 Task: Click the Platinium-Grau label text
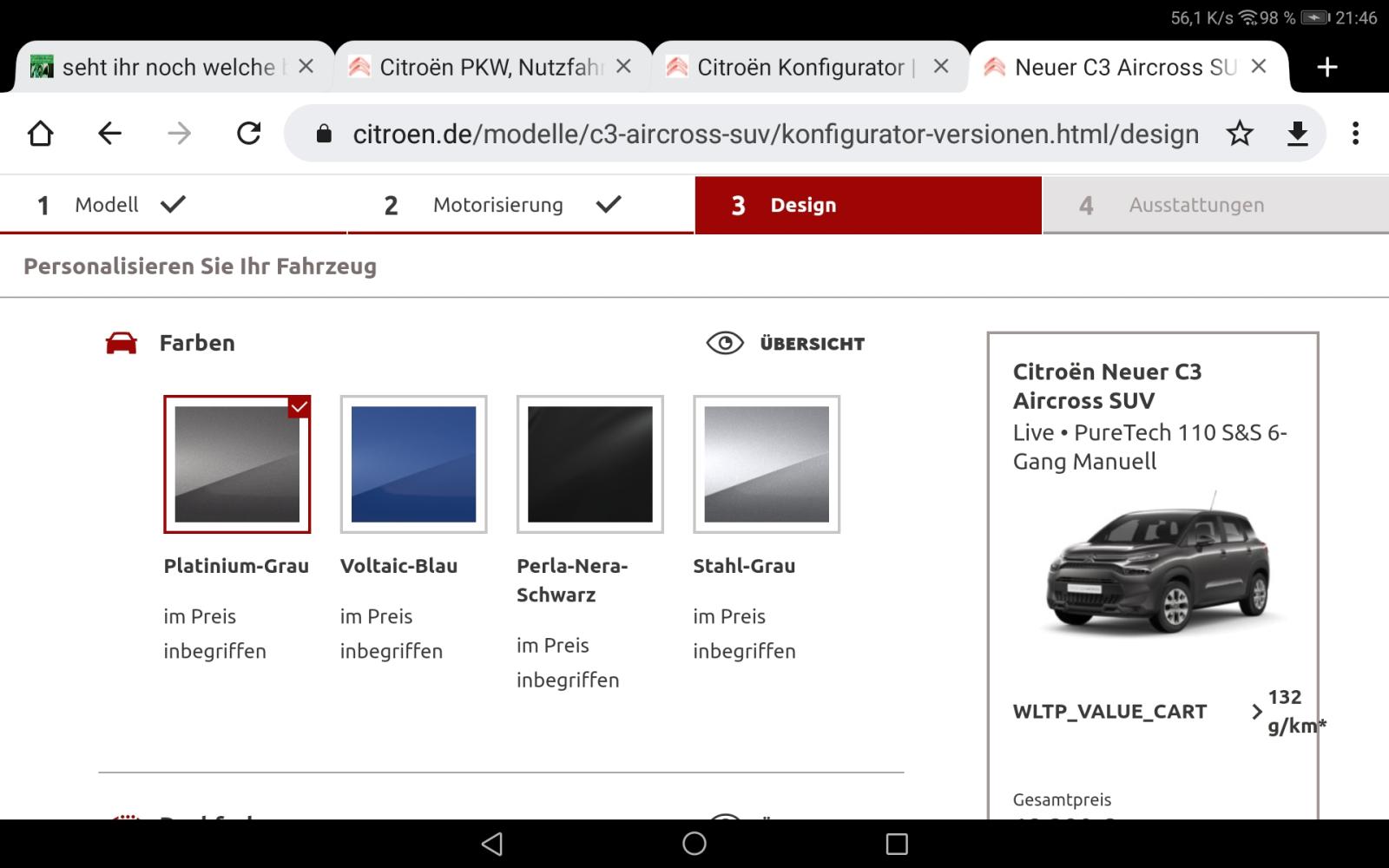coord(236,566)
